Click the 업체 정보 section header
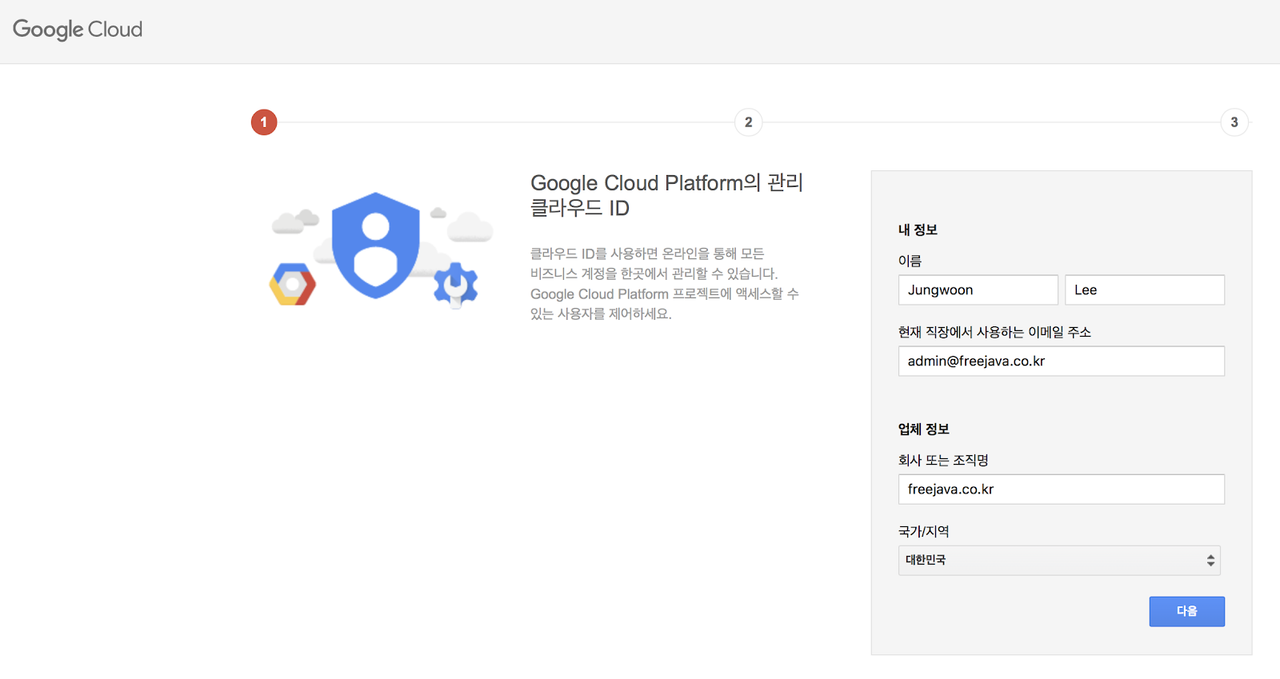Viewport: 1280px width, 679px height. [x=924, y=429]
